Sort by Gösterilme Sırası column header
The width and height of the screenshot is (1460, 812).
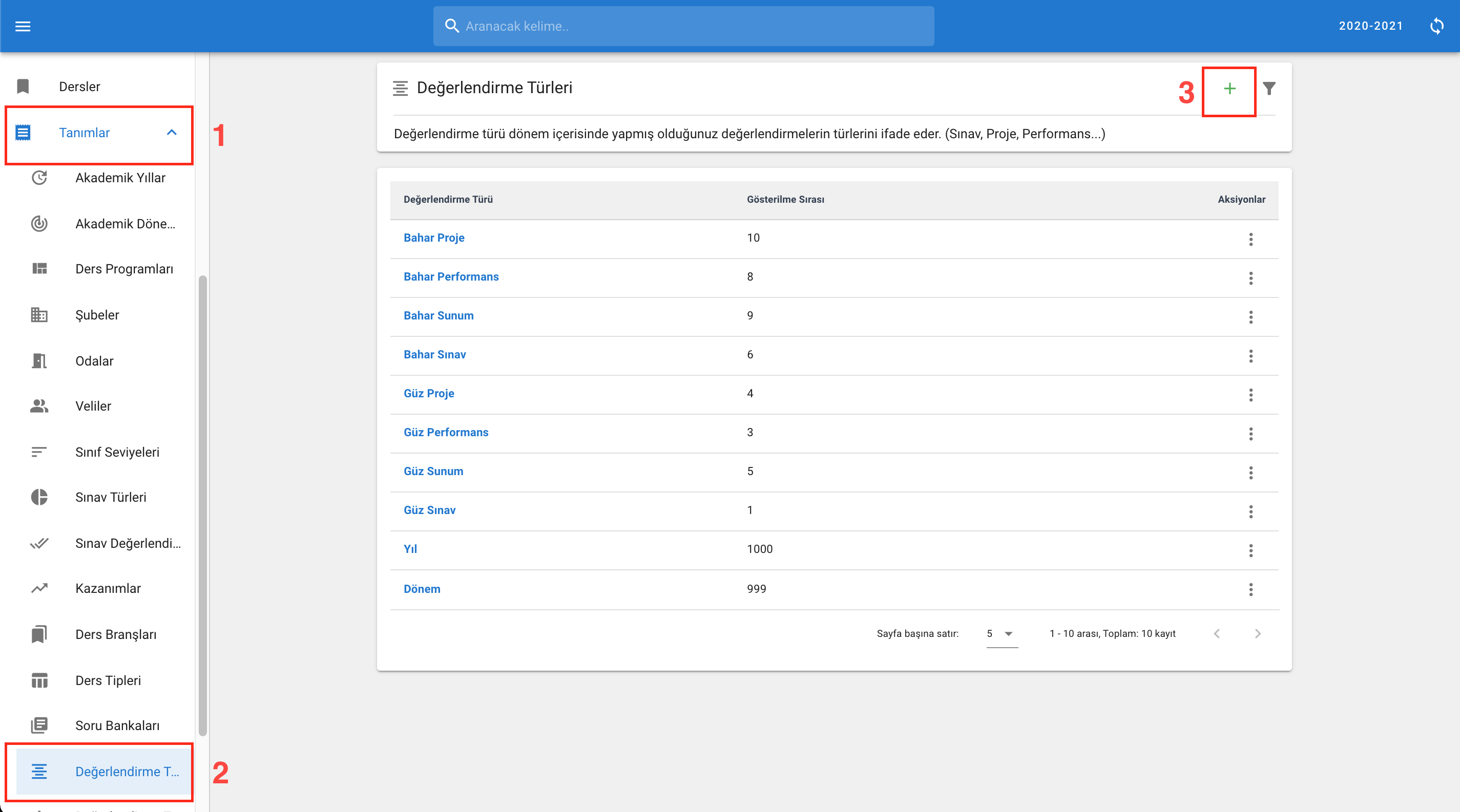785,199
